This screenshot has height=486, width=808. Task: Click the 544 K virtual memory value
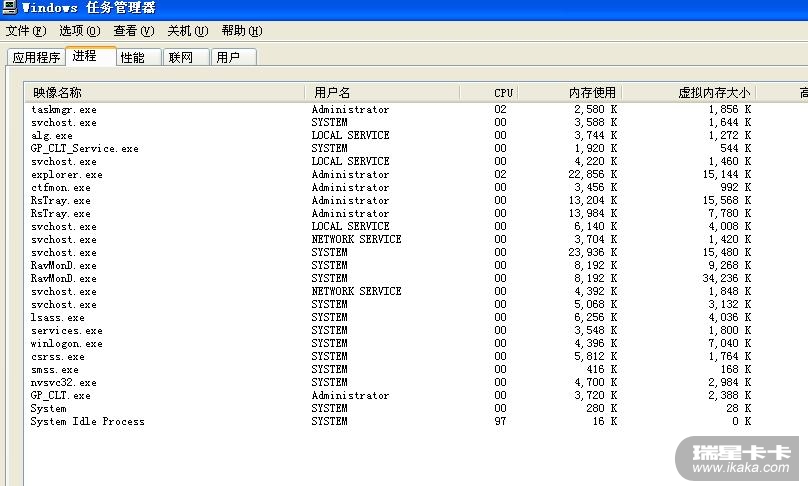[735, 148]
